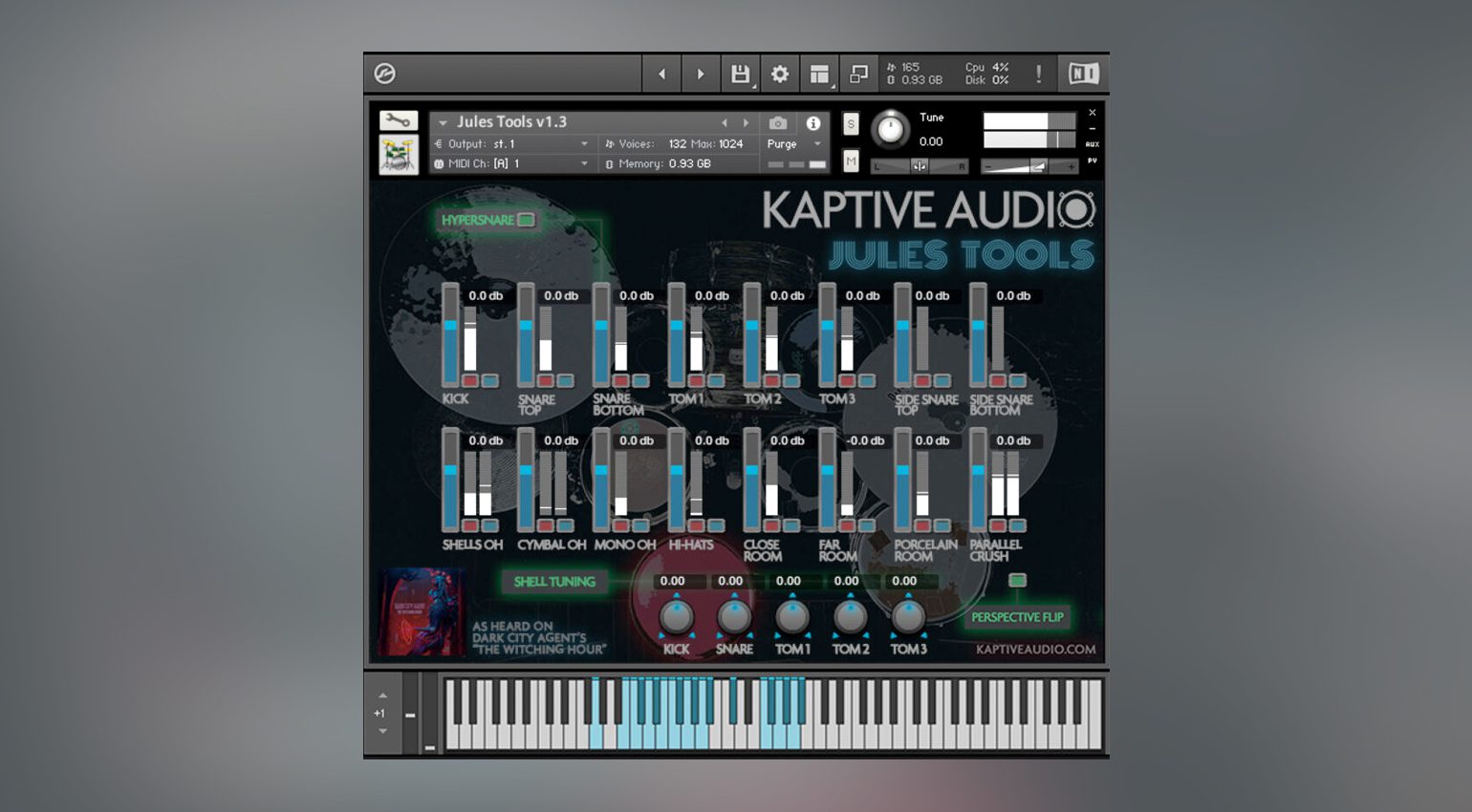
Task: Open the KAPTIVEAUDIO.COM link
Action: [1036, 650]
